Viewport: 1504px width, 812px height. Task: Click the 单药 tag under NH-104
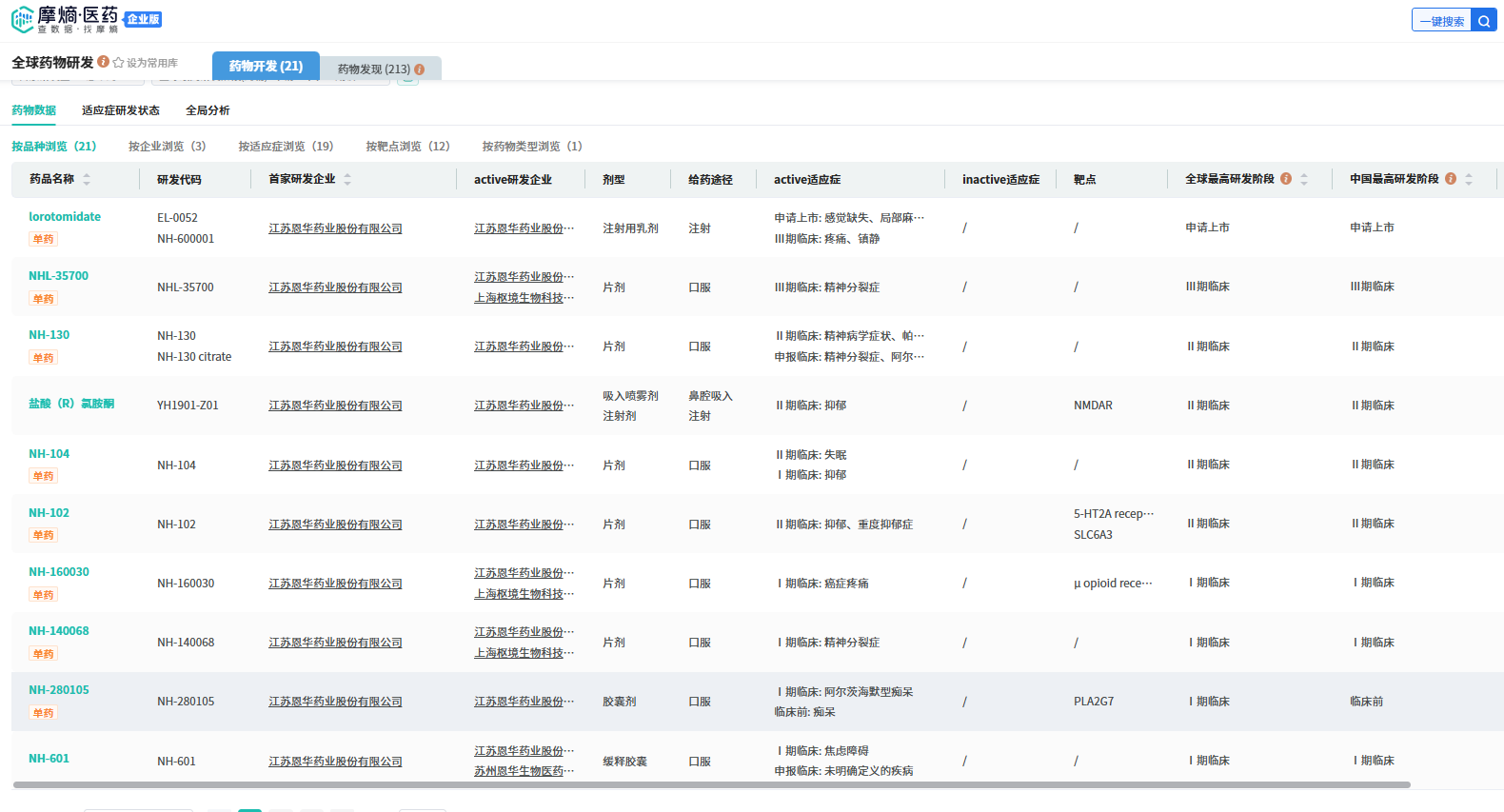(44, 476)
